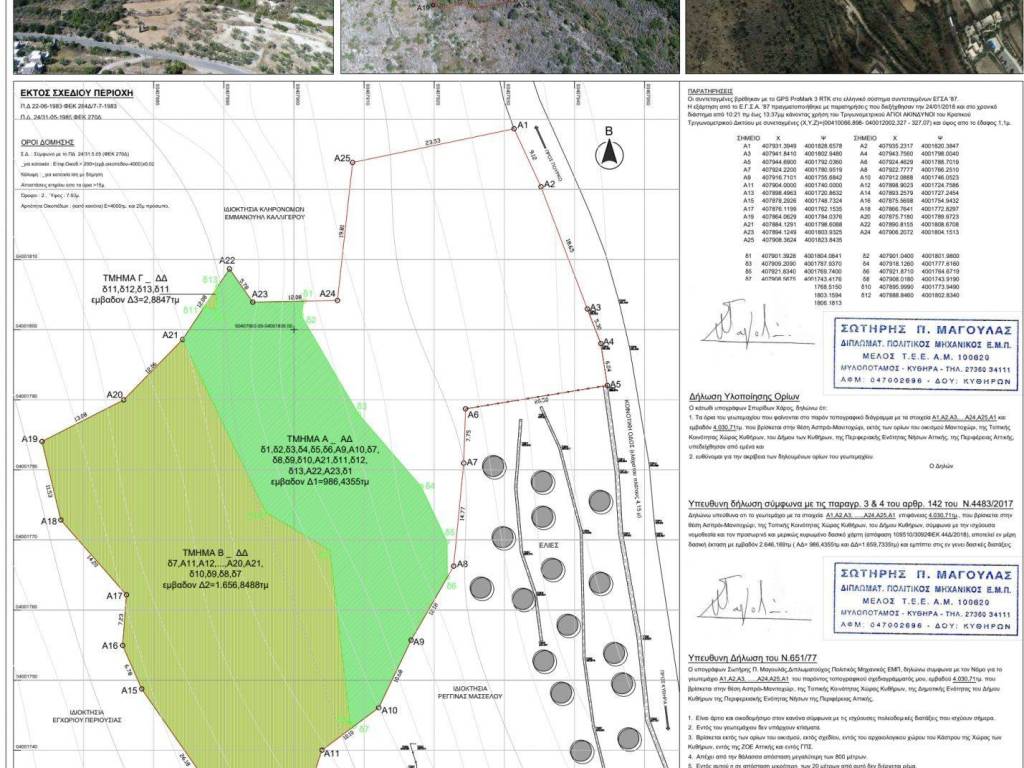Select vertex marker A6 near the road
This screenshot has width=1024, height=768.
tap(465, 408)
